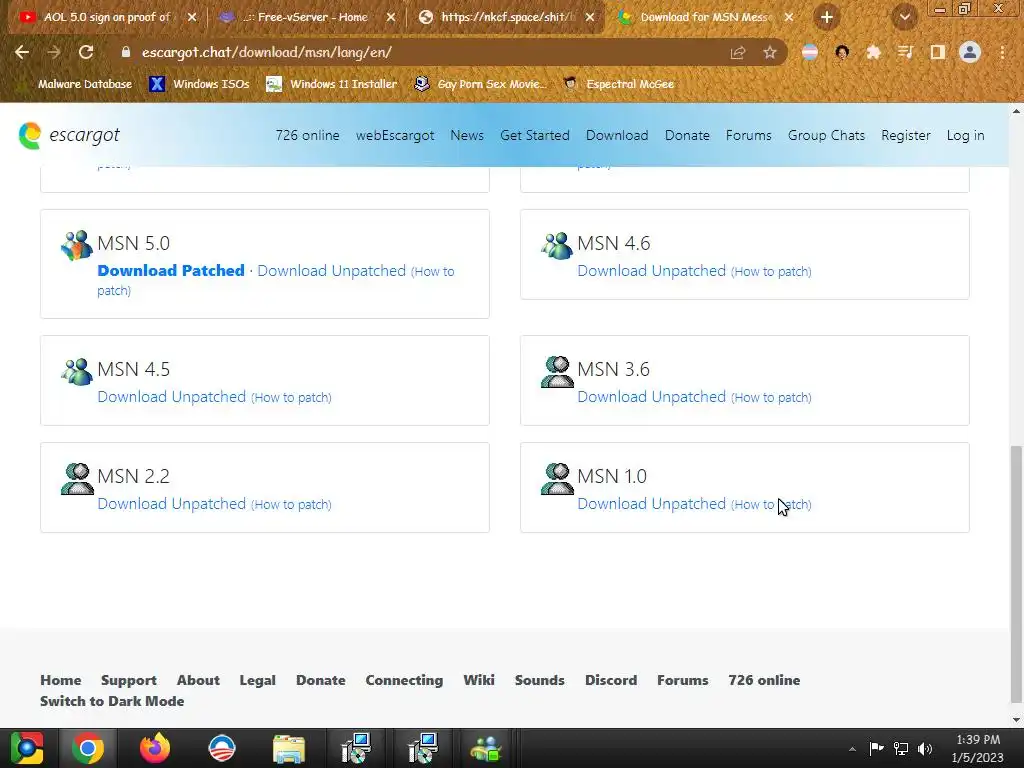Click 726 online in the top navigation
1024x768 pixels.
point(308,135)
